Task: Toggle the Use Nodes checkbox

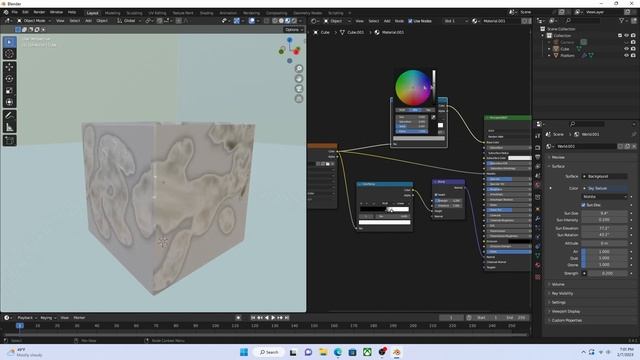Action: click(x=410, y=21)
